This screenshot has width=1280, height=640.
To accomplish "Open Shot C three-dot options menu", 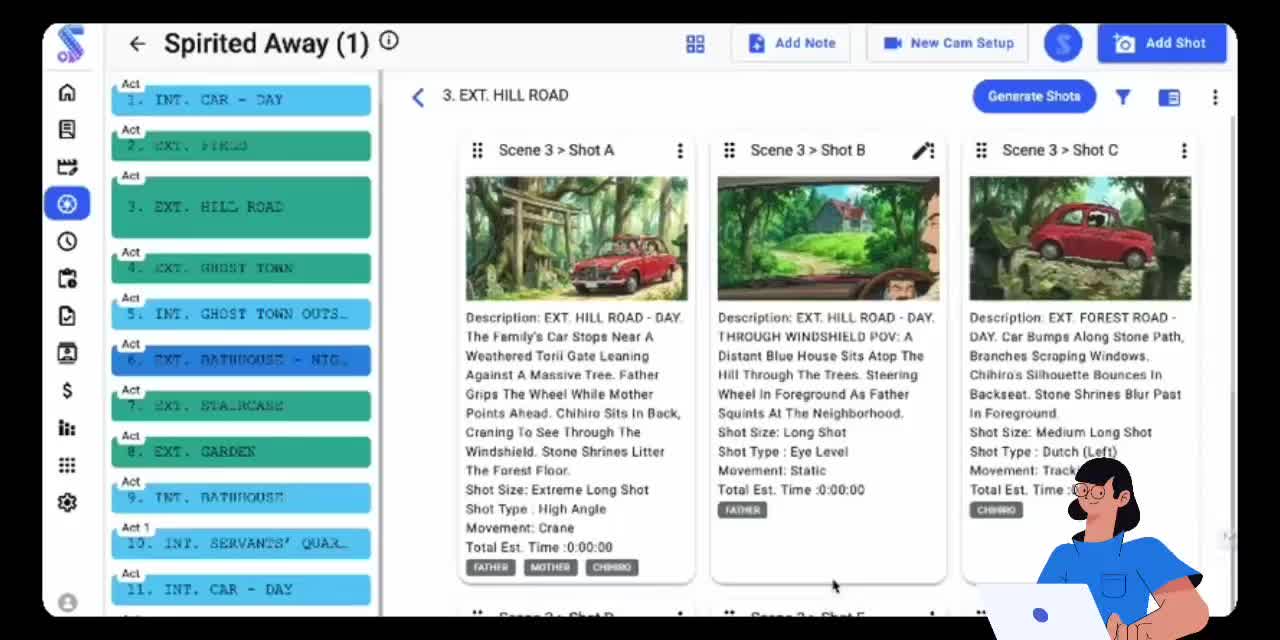I will 1184,151.
